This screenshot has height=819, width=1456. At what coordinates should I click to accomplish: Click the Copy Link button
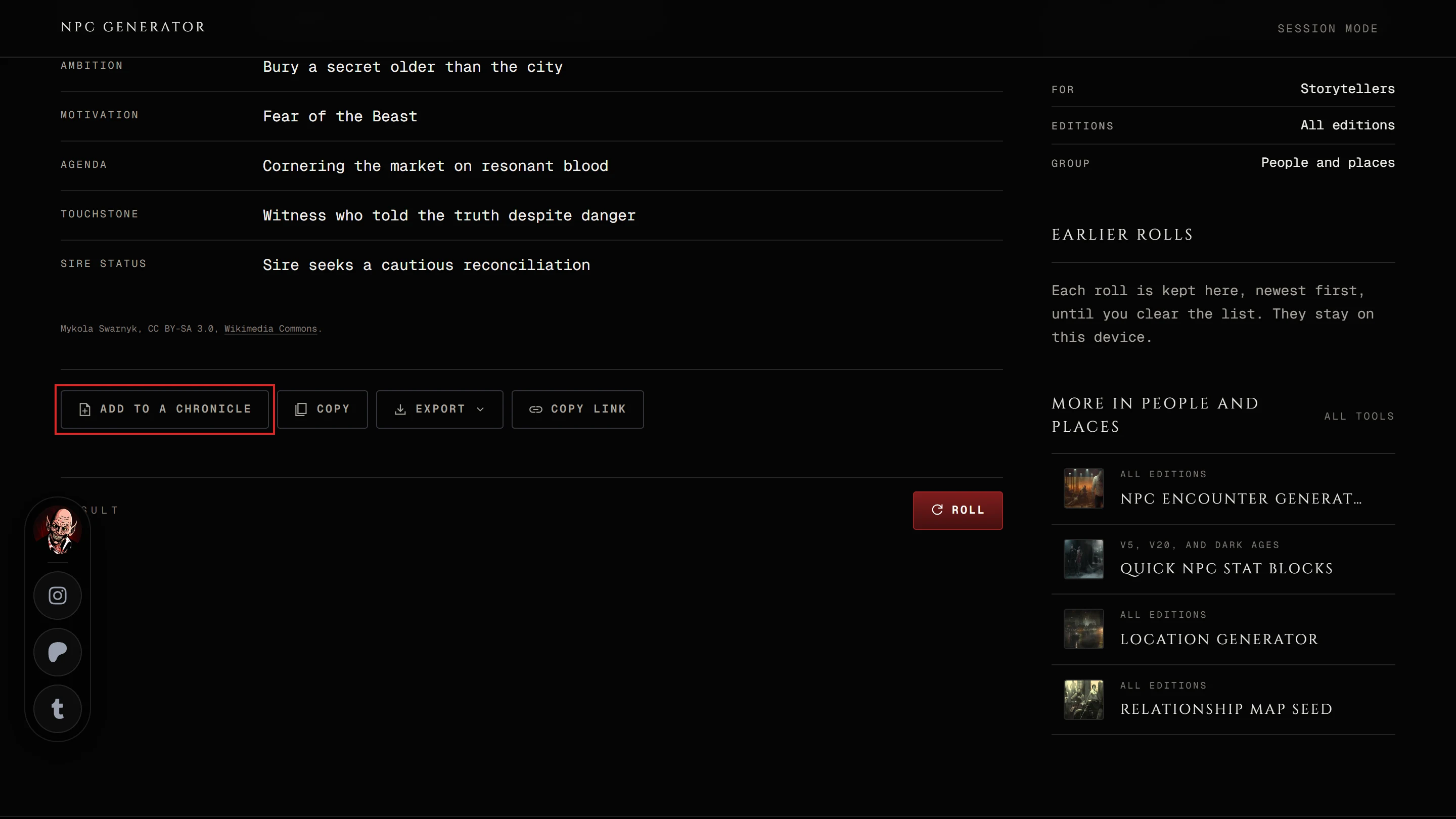coord(578,409)
